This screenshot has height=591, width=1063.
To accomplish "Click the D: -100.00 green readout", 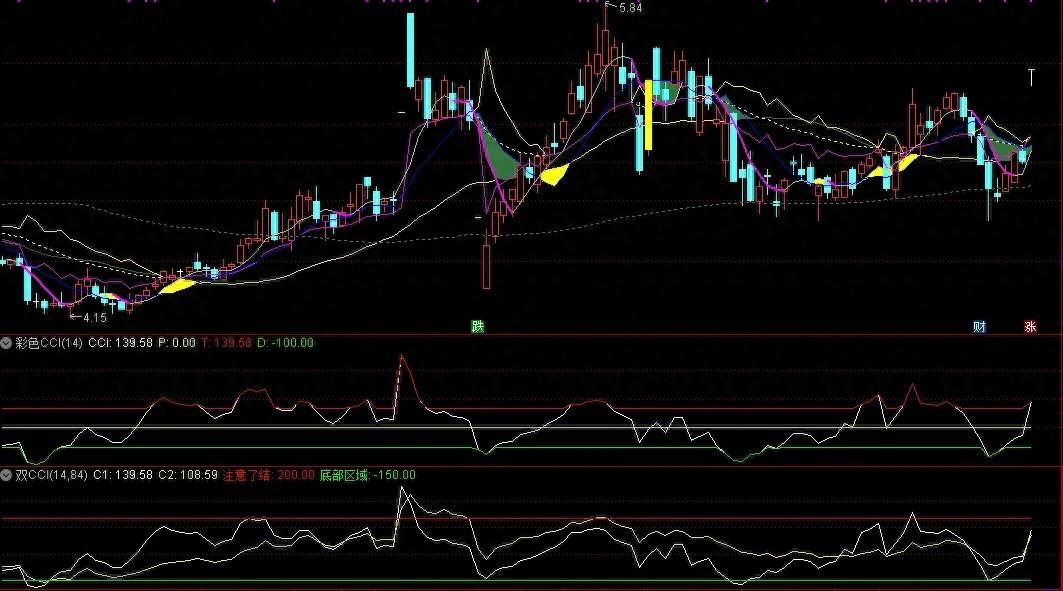I will click(286, 343).
